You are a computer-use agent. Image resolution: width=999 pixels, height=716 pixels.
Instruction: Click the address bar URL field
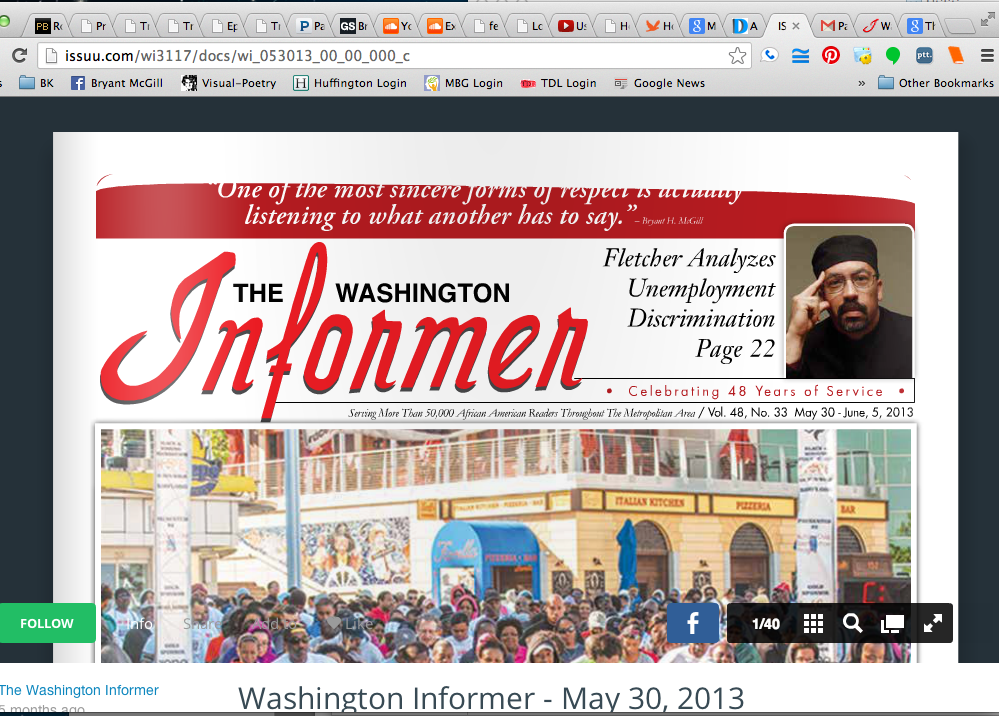[394, 56]
